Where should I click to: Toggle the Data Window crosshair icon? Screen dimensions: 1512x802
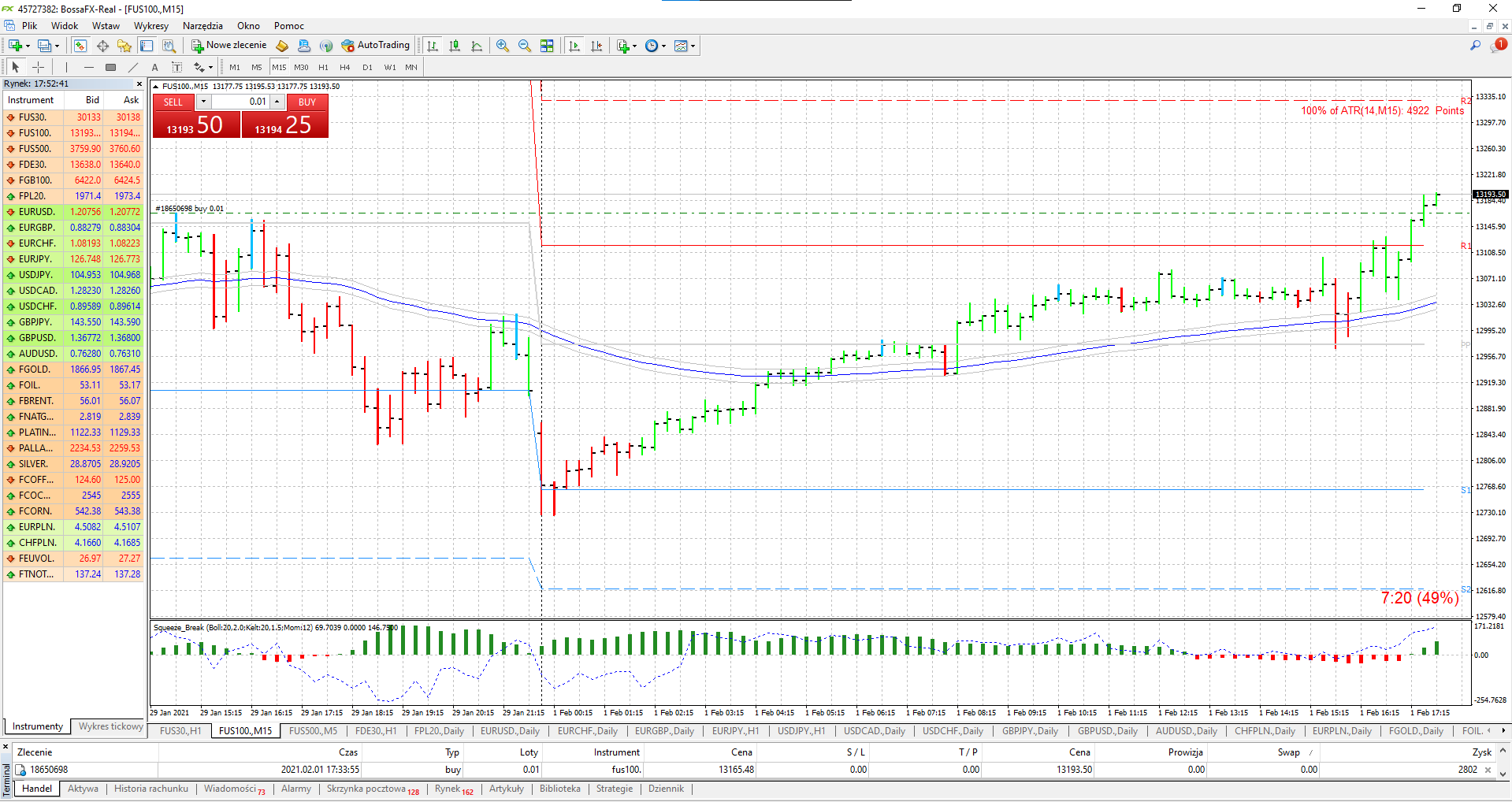102,46
